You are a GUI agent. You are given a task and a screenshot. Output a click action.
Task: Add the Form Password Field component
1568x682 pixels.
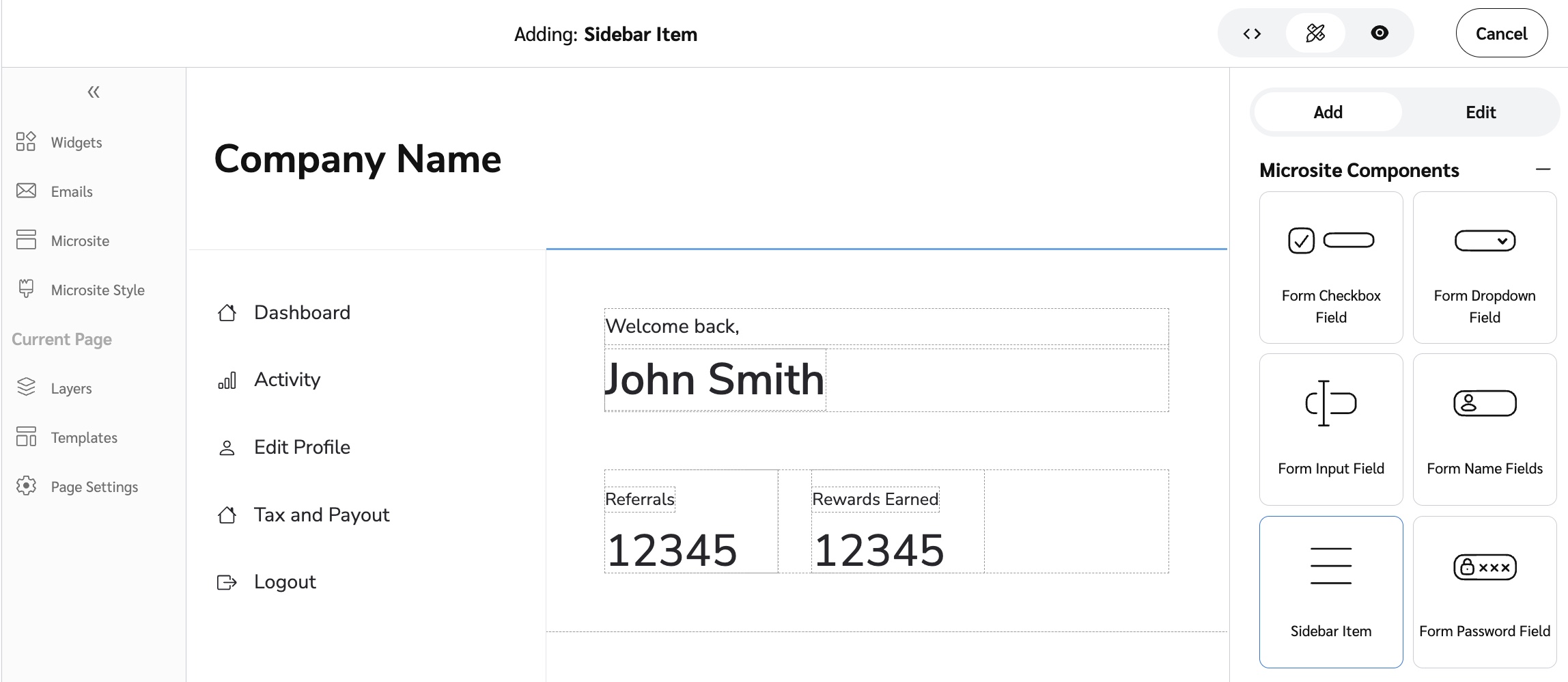pos(1484,592)
